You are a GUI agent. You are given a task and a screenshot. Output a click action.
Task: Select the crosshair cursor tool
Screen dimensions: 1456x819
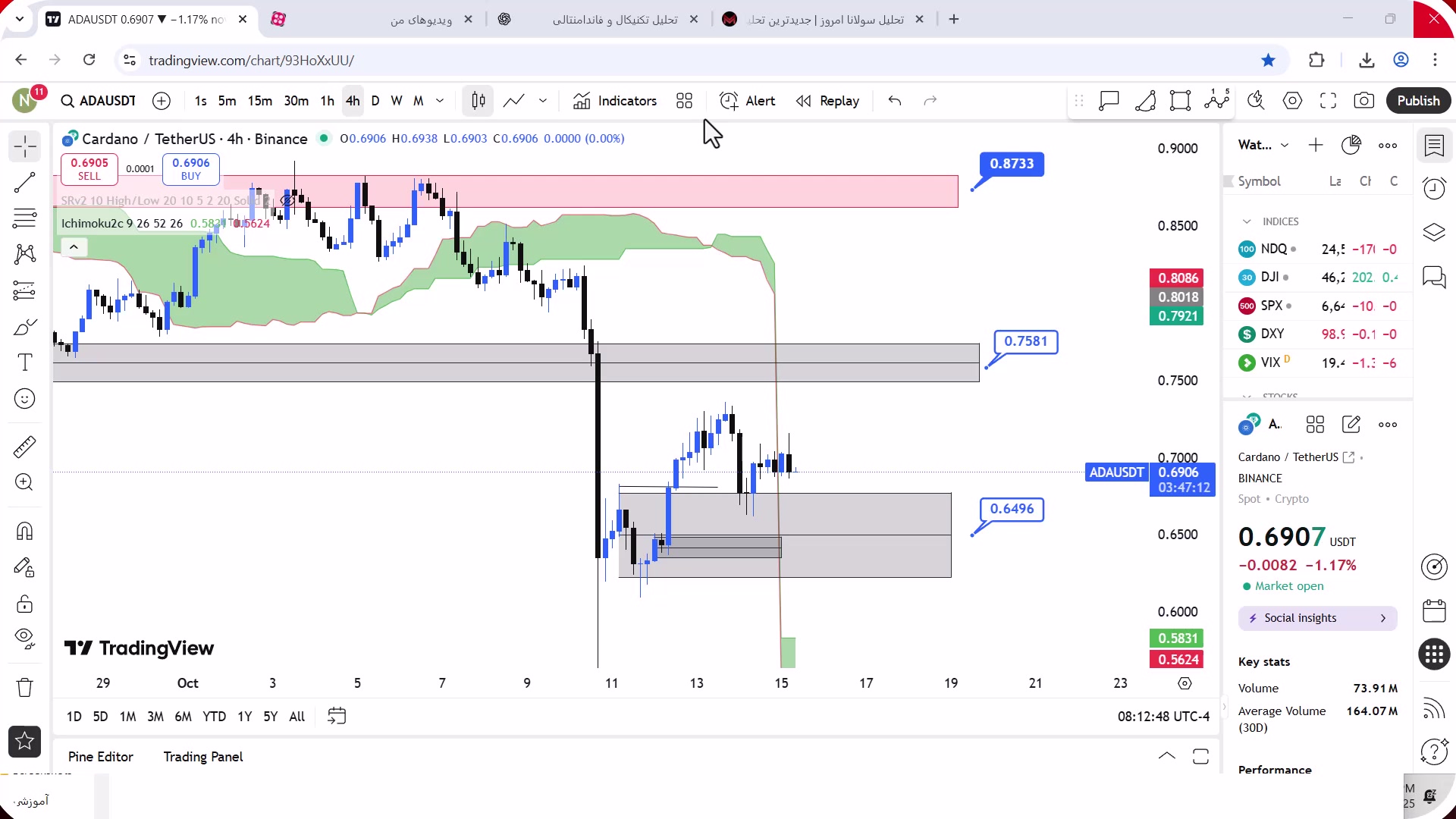click(24, 146)
